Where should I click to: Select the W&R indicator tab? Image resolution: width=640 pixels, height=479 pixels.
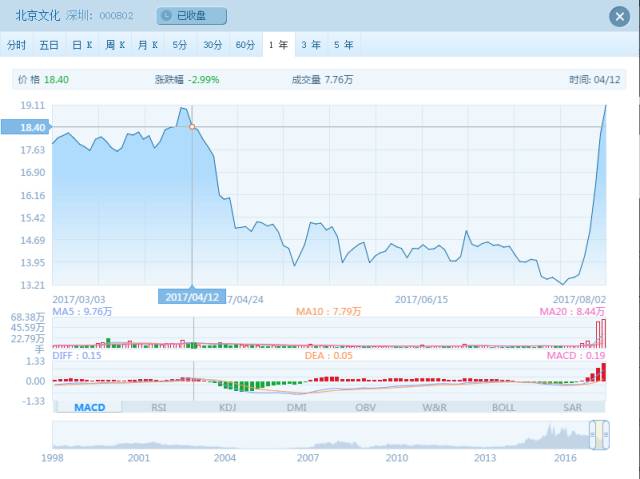tap(435, 407)
